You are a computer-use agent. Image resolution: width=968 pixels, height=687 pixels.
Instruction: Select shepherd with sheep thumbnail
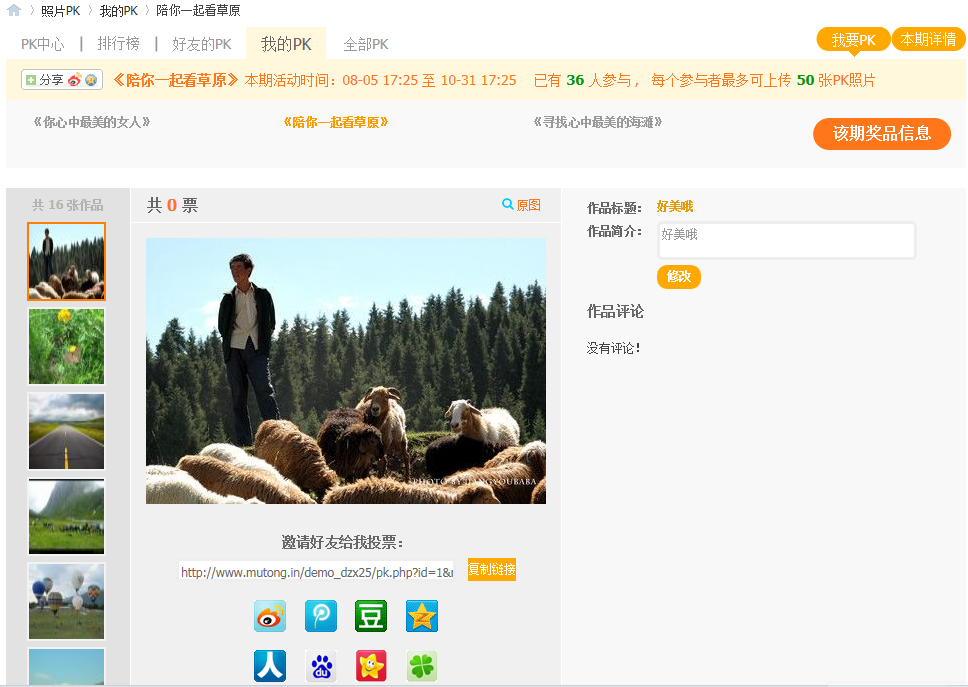tap(67, 262)
